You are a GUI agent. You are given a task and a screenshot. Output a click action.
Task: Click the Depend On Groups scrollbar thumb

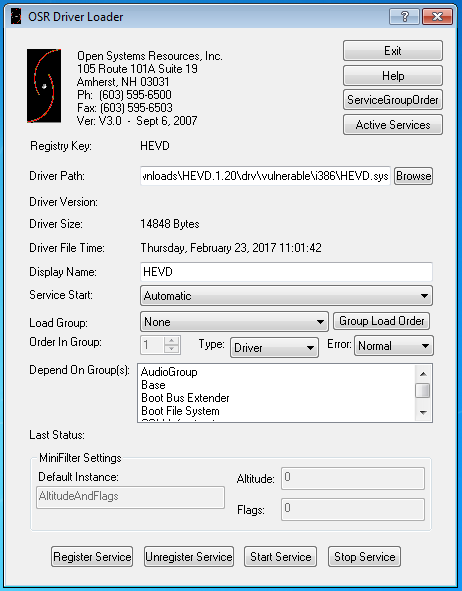click(423, 390)
